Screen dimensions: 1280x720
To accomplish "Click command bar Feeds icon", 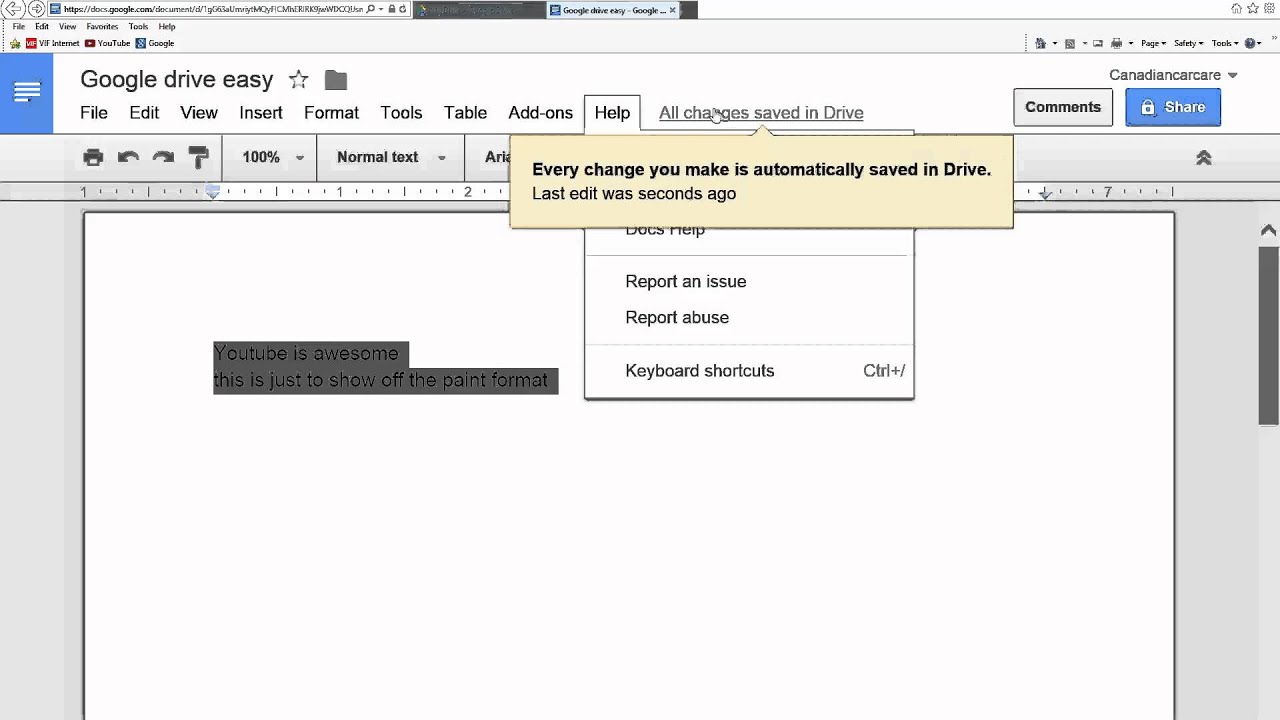I will coord(1070,43).
